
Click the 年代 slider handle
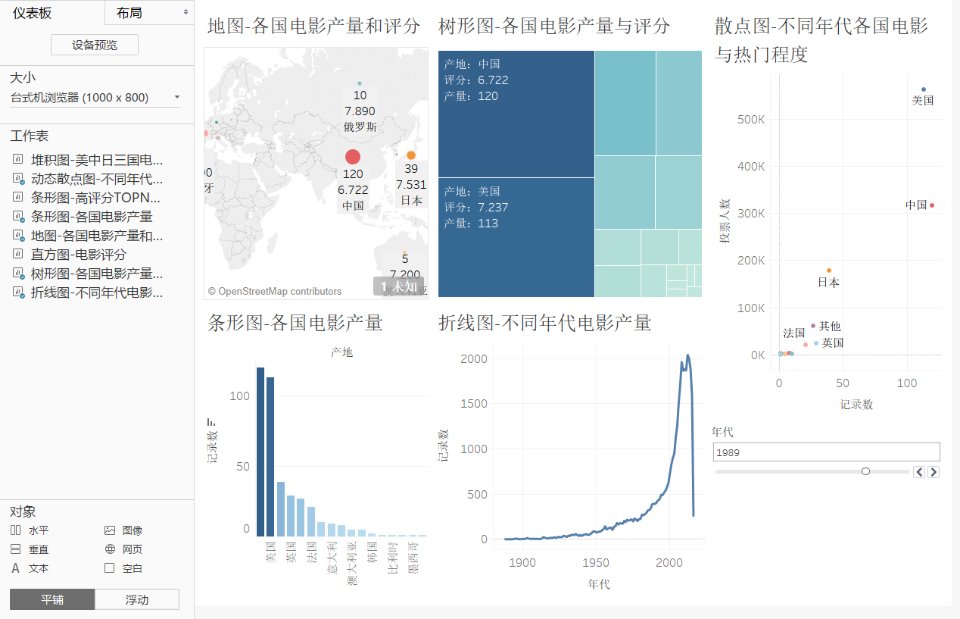tap(866, 471)
